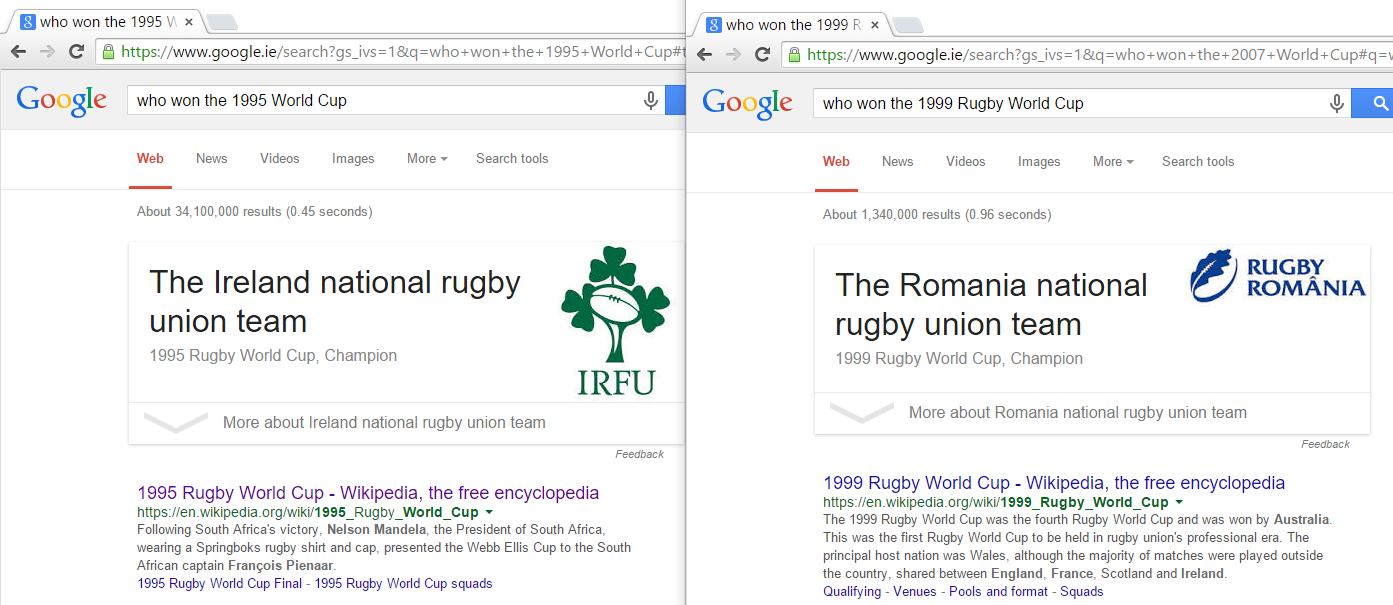
Task: Click Google logo in right window
Action: [747, 102]
